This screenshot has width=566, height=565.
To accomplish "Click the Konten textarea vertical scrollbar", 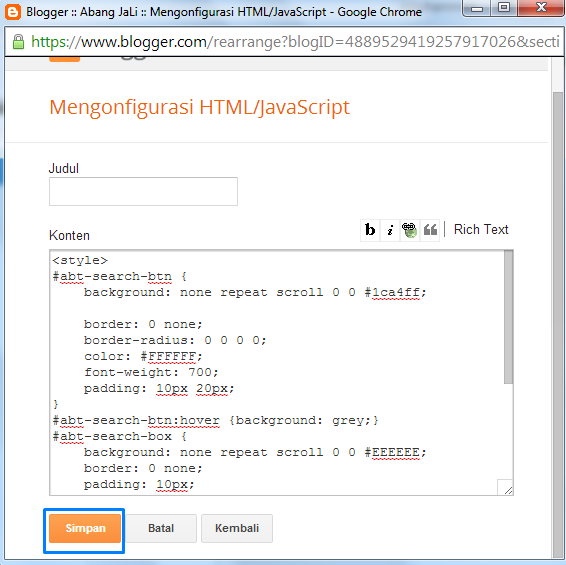I will 509,317.
